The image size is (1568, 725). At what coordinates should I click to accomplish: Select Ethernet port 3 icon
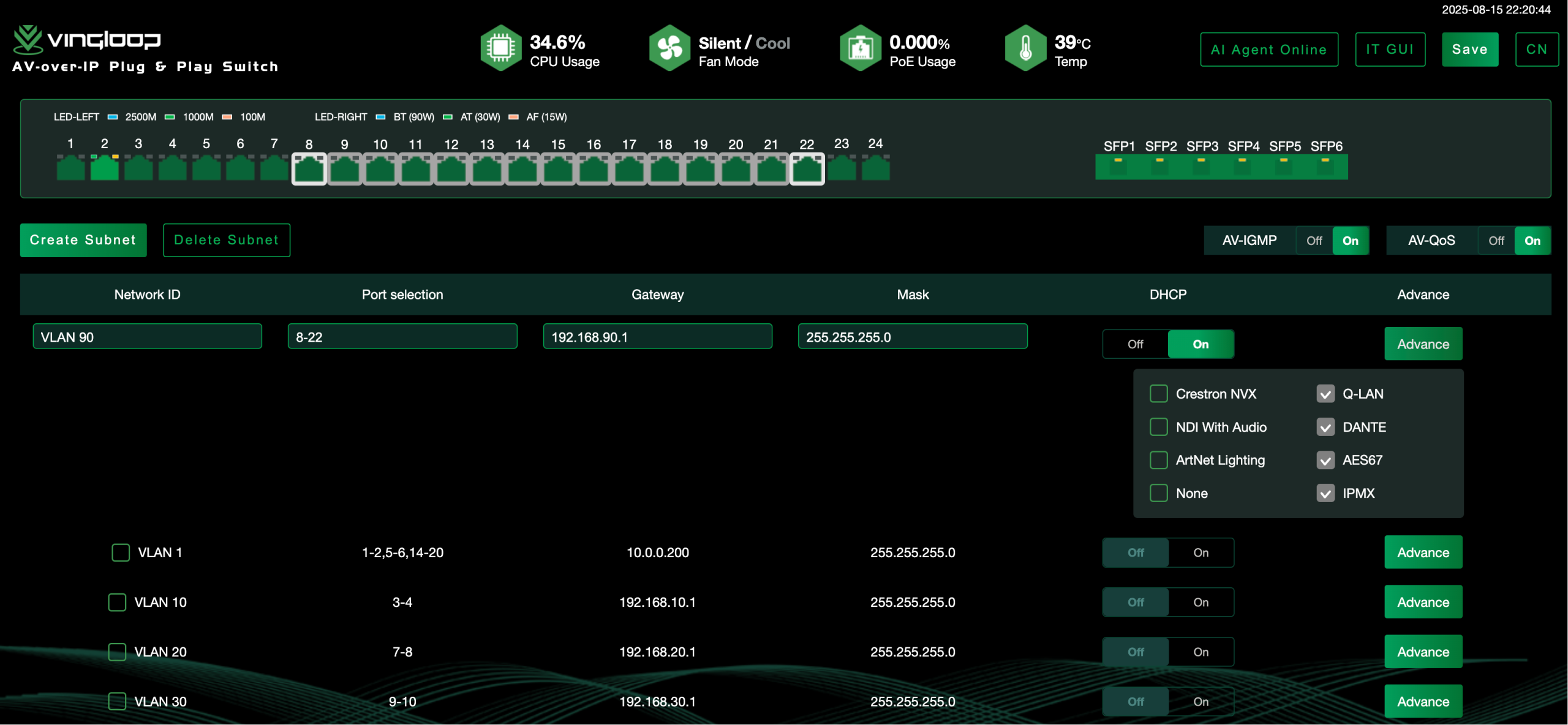click(x=138, y=167)
